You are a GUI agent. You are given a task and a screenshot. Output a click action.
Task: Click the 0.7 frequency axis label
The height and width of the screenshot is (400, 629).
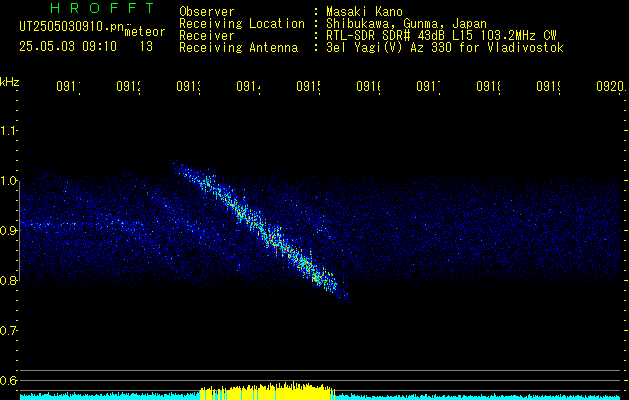click(x=8, y=330)
